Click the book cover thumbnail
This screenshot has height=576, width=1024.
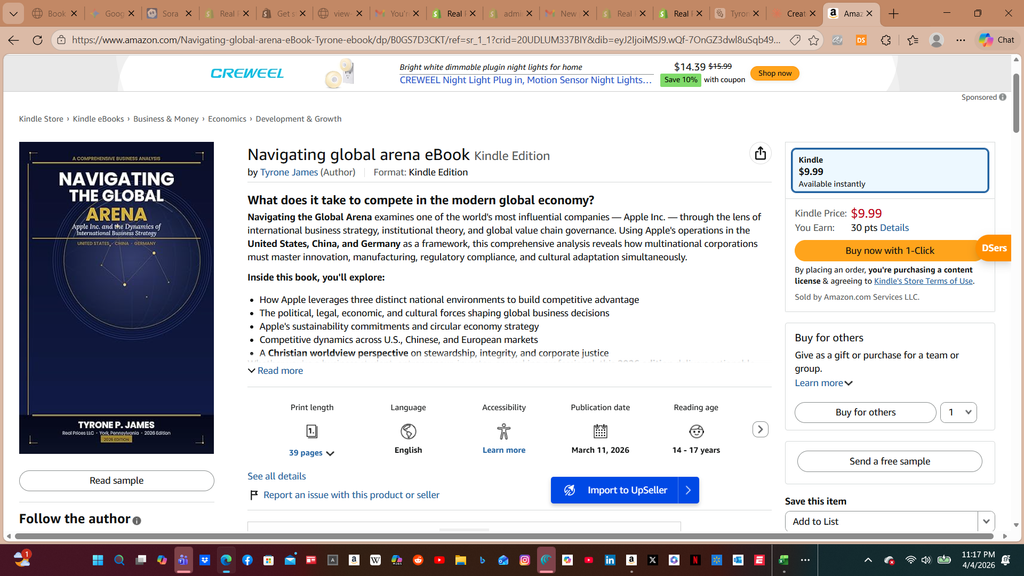pos(116,298)
